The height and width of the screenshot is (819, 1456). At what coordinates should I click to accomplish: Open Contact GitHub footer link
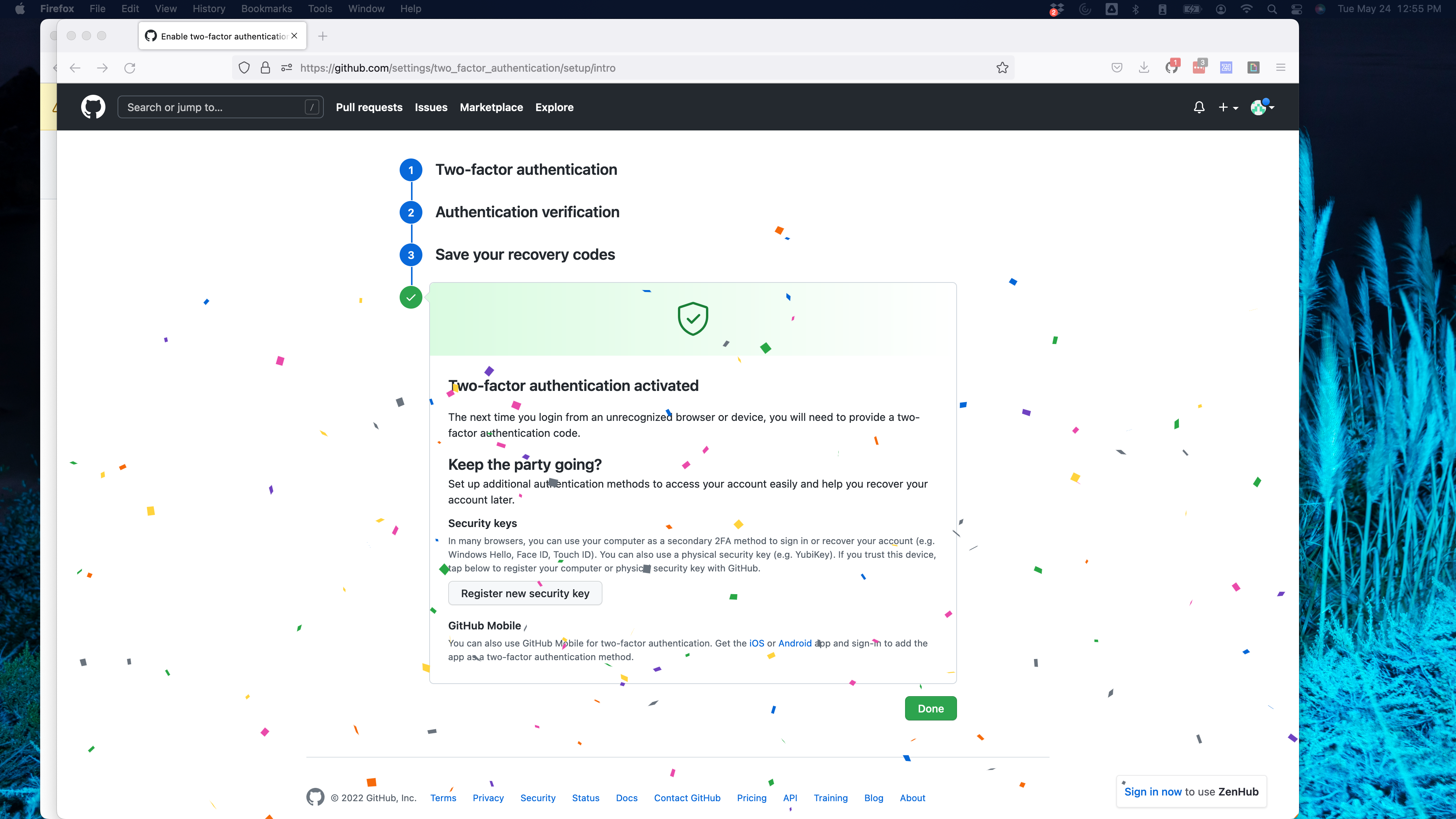point(687,798)
